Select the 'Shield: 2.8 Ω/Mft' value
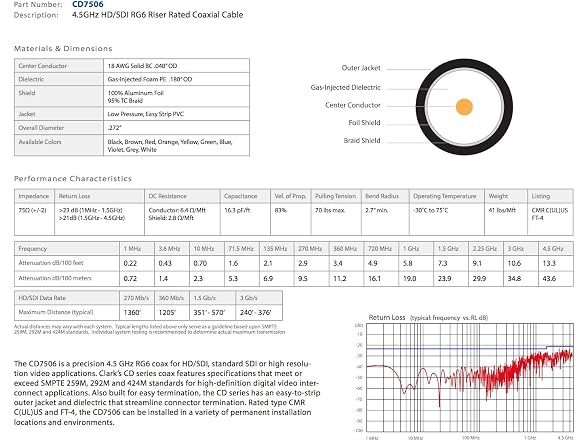588x441 pixels. 171,218
